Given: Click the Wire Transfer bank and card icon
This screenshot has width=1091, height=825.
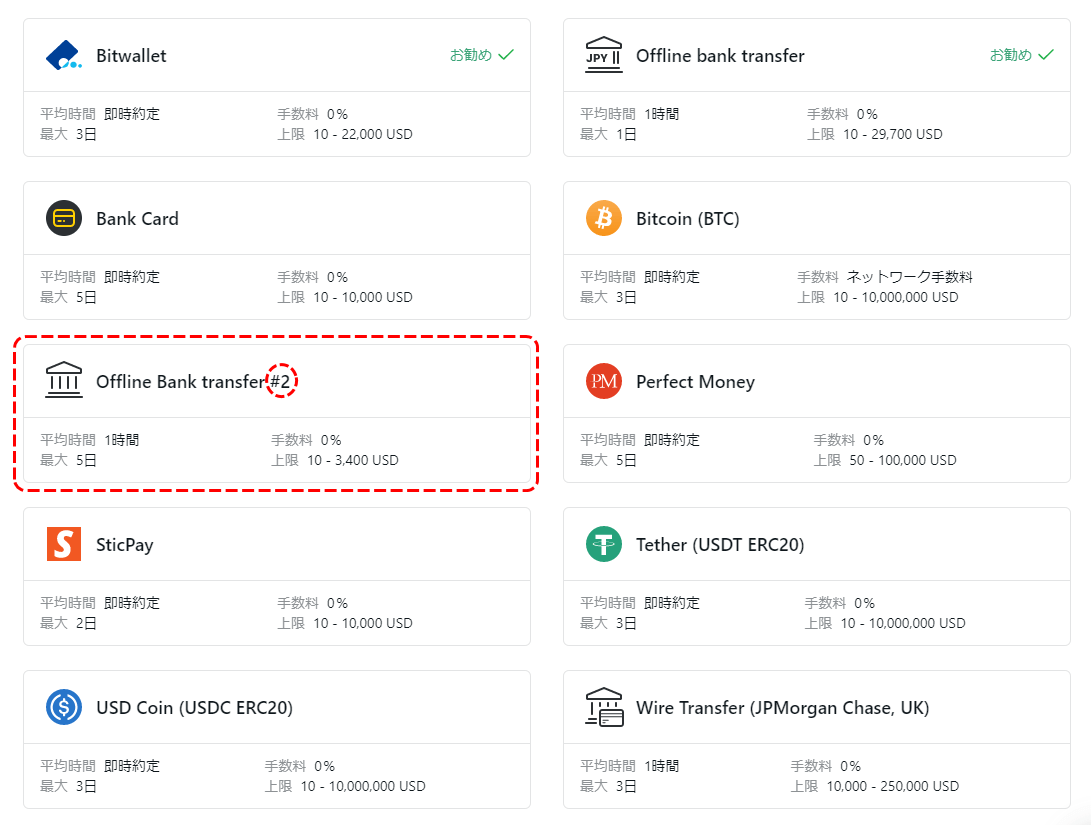Looking at the screenshot, I should pyautogui.click(x=604, y=707).
